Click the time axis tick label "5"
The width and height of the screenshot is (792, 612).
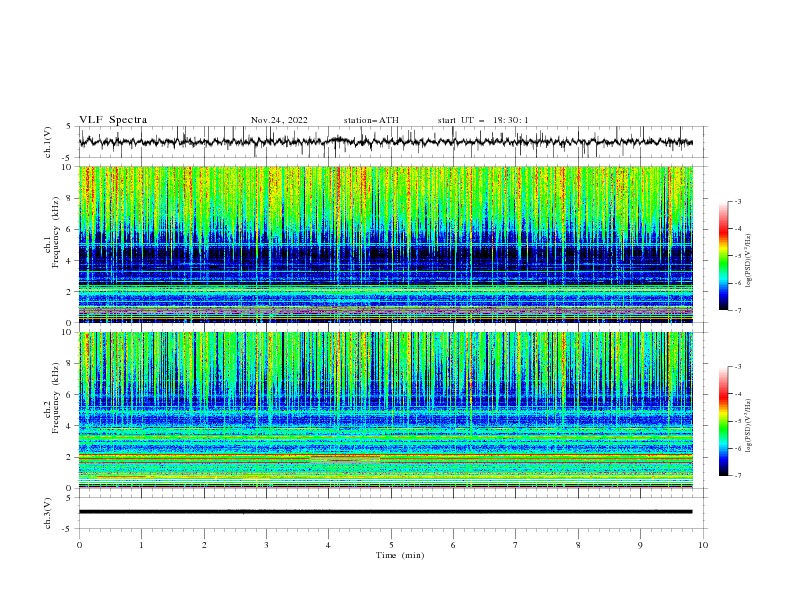pos(391,545)
